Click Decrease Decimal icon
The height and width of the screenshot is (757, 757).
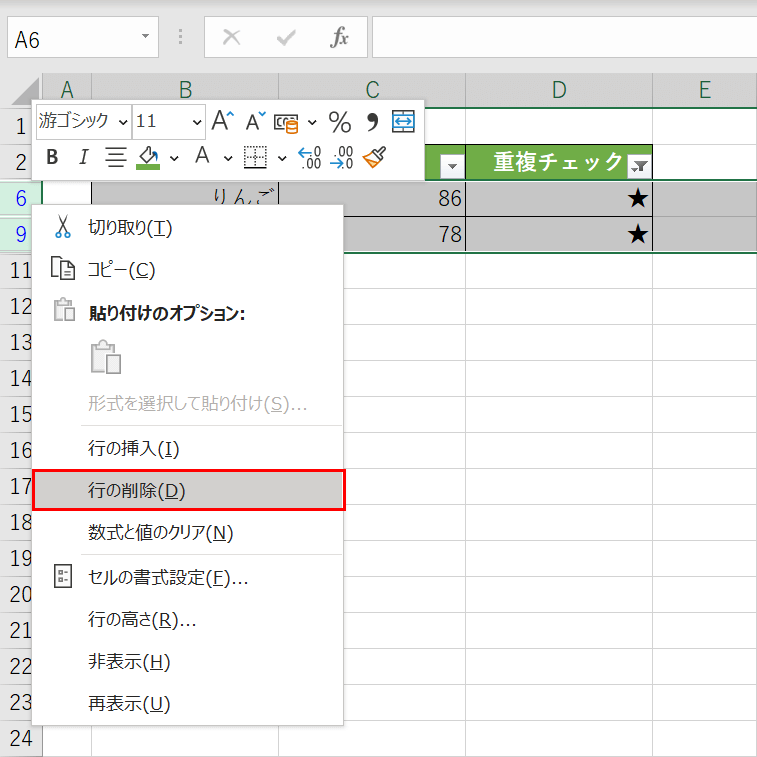tap(341, 157)
